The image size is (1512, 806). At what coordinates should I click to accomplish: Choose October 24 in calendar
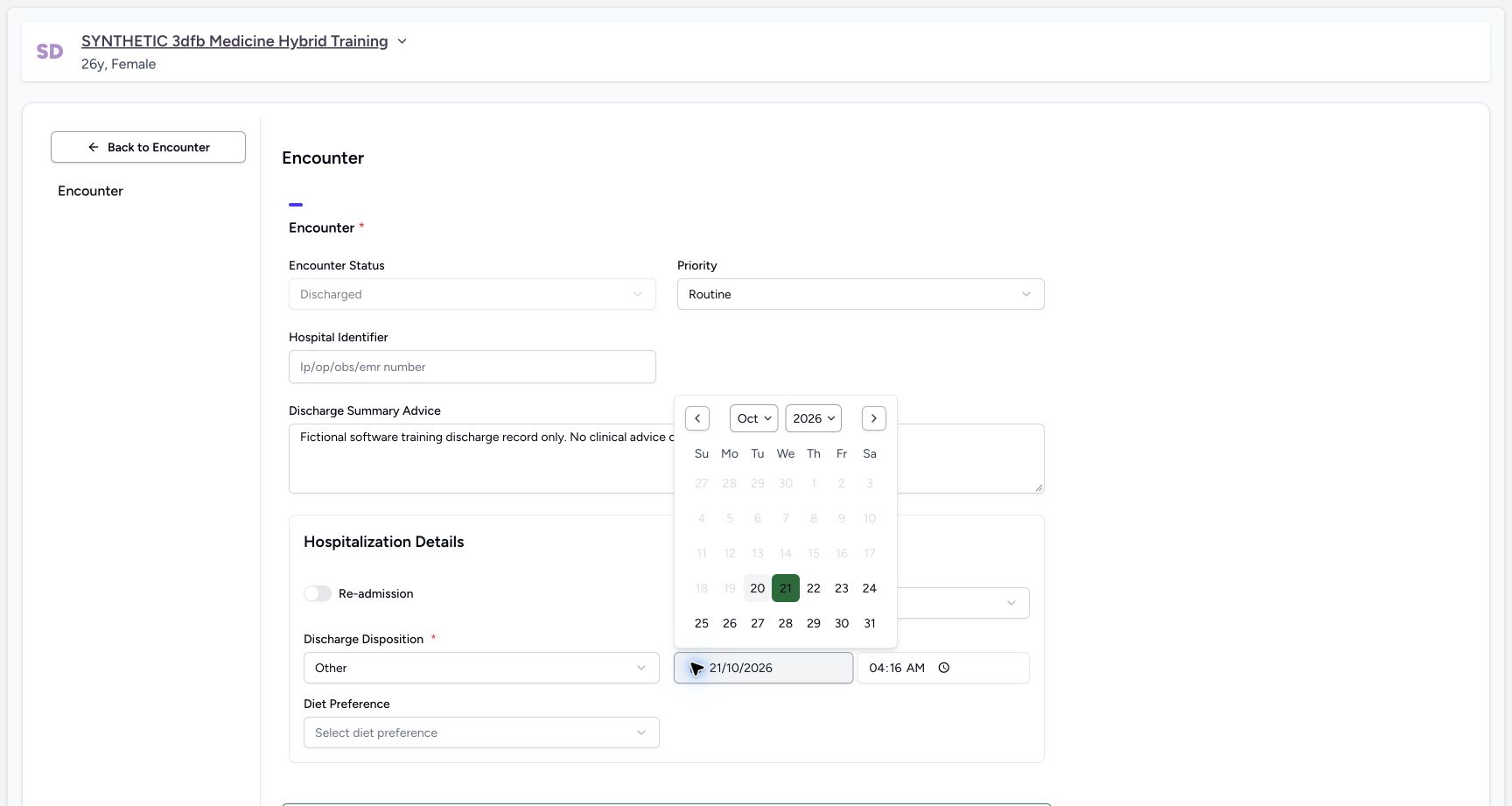point(870,588)
